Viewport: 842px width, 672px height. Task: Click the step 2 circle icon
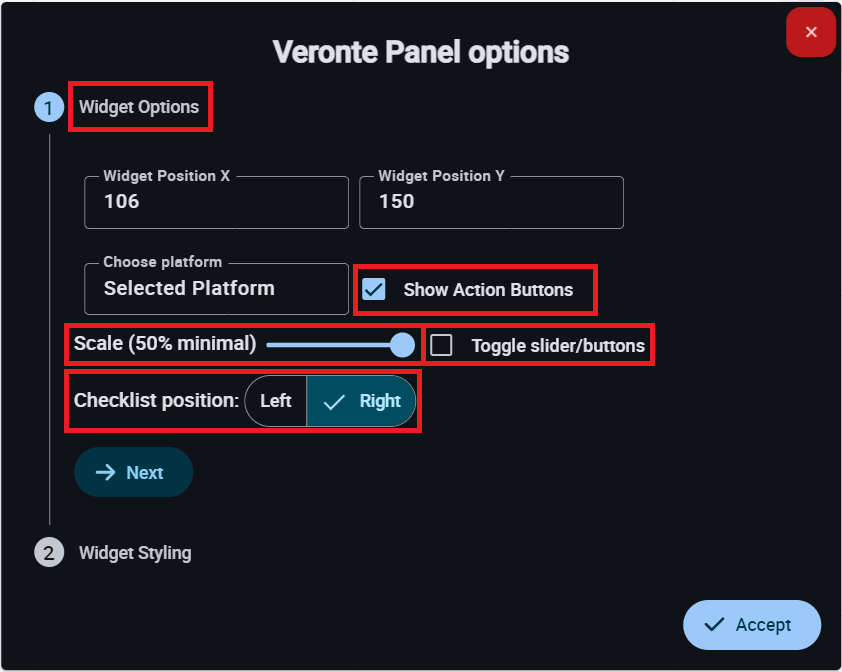coord(49,552)
